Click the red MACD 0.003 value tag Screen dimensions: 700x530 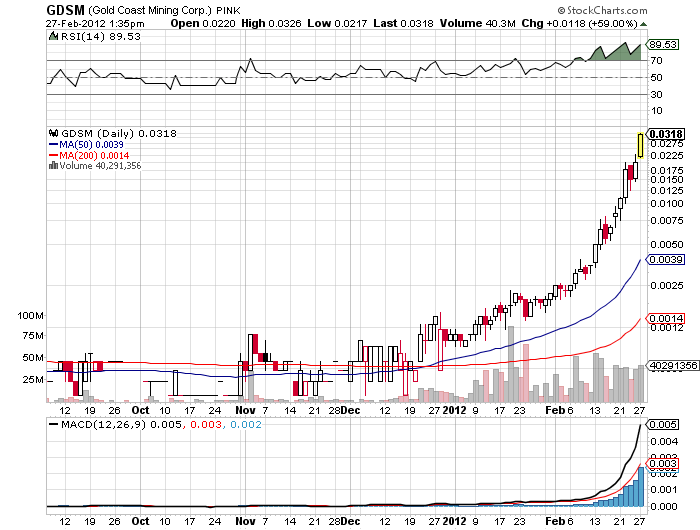pos(663,463)
